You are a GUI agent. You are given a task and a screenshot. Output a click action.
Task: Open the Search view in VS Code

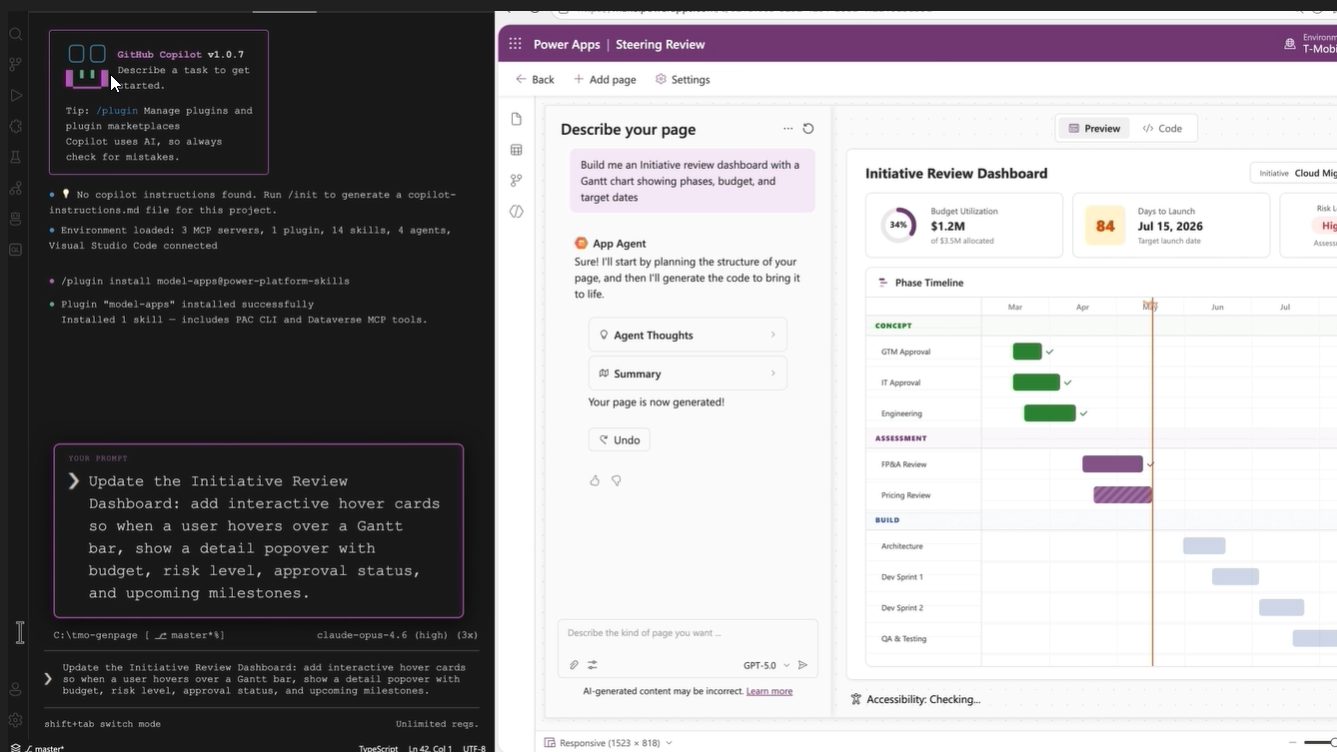coord(16,34)
